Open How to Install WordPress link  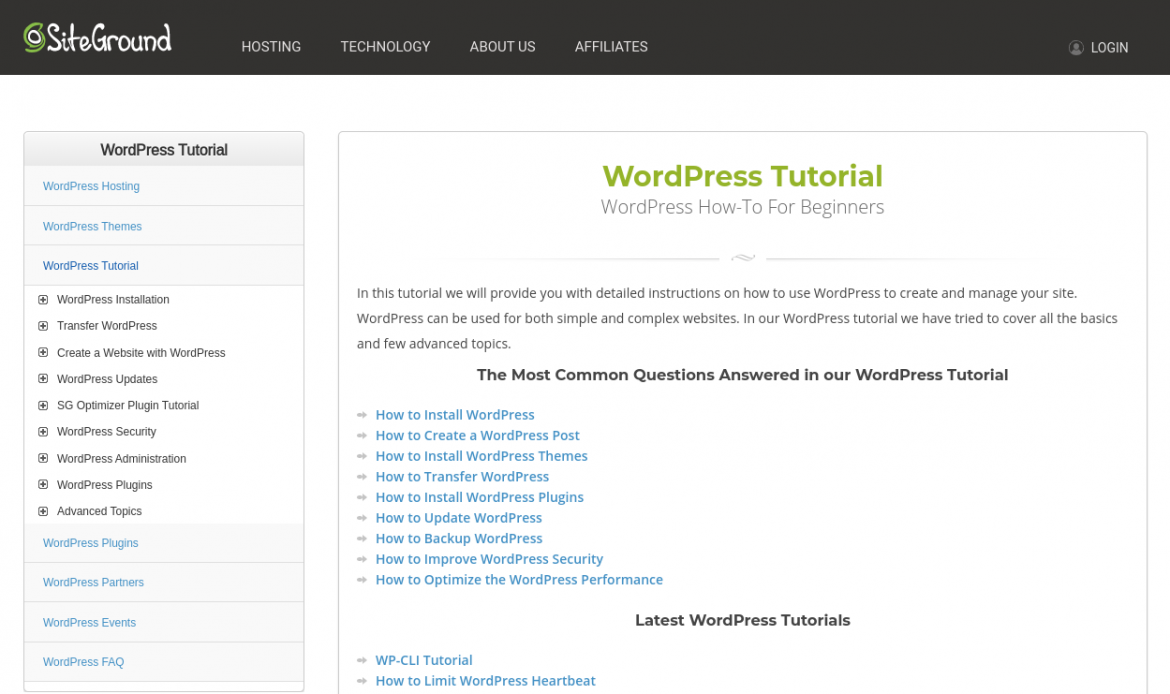(455, 415)
